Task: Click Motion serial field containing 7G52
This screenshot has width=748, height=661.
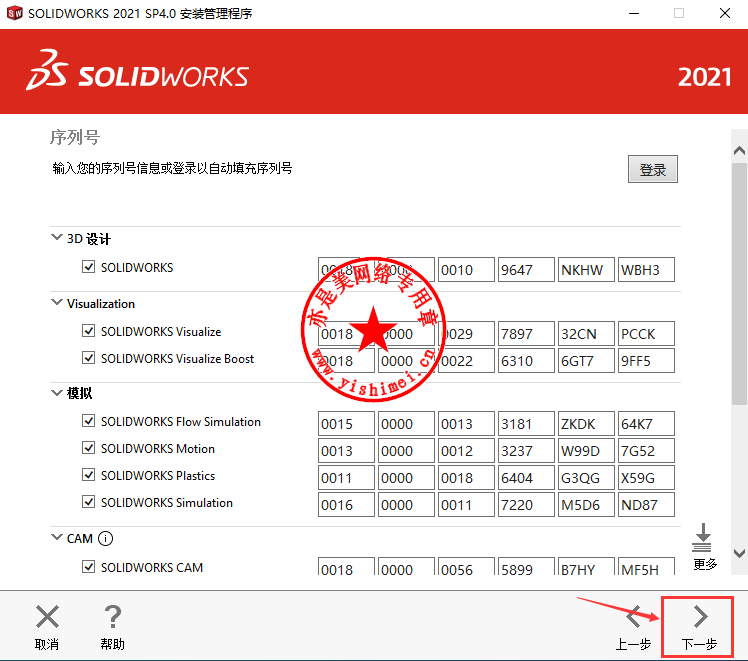Action: tap(646, 451)
